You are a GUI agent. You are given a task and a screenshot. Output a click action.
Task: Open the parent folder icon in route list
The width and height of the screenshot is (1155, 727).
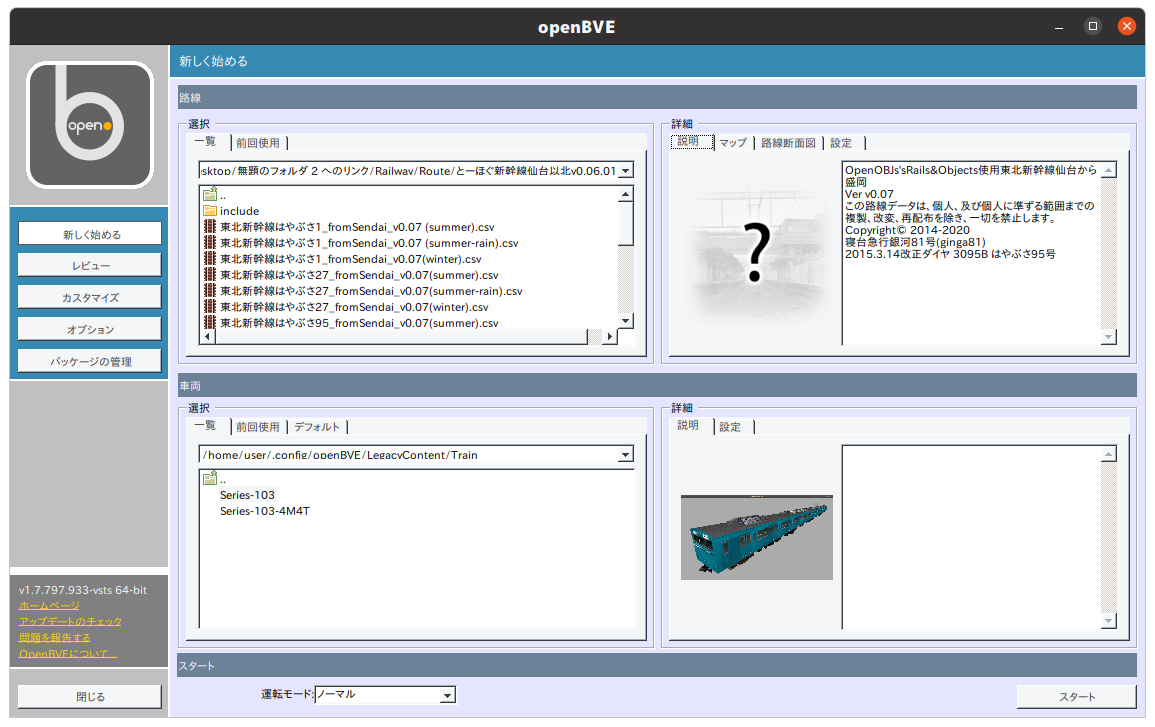(210, 194)
